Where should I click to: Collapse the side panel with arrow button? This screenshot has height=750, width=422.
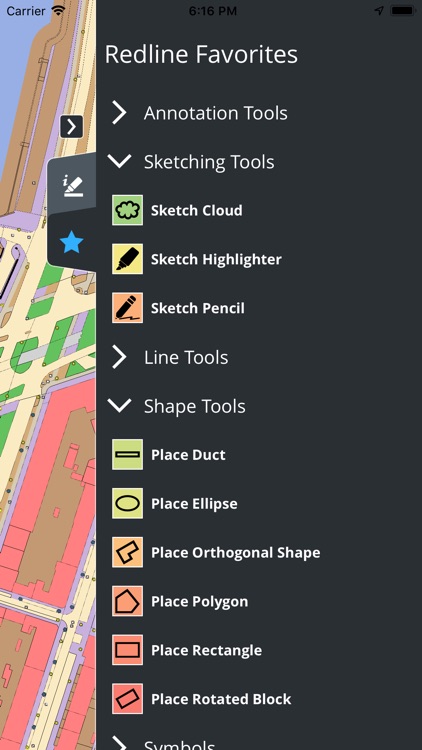click(72, 127)
